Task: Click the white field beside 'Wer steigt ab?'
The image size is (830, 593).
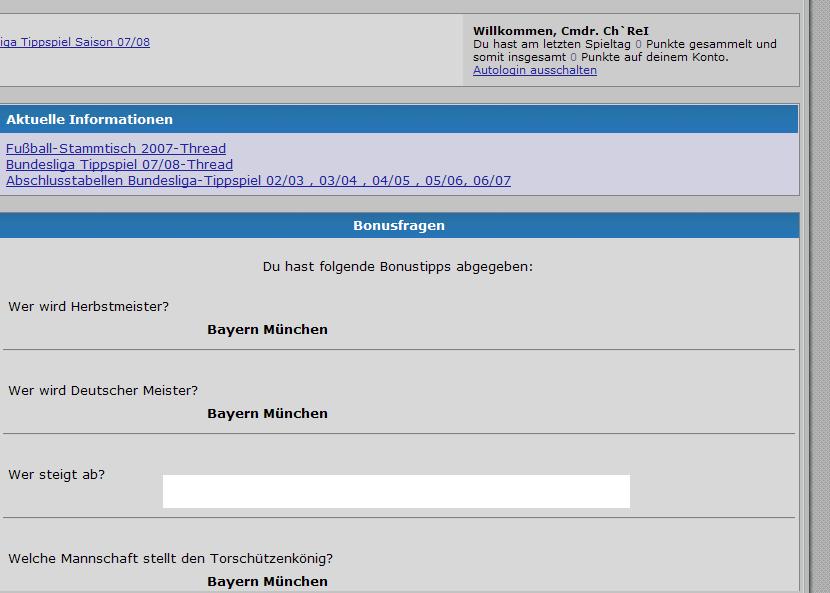Action: point(396,491)
